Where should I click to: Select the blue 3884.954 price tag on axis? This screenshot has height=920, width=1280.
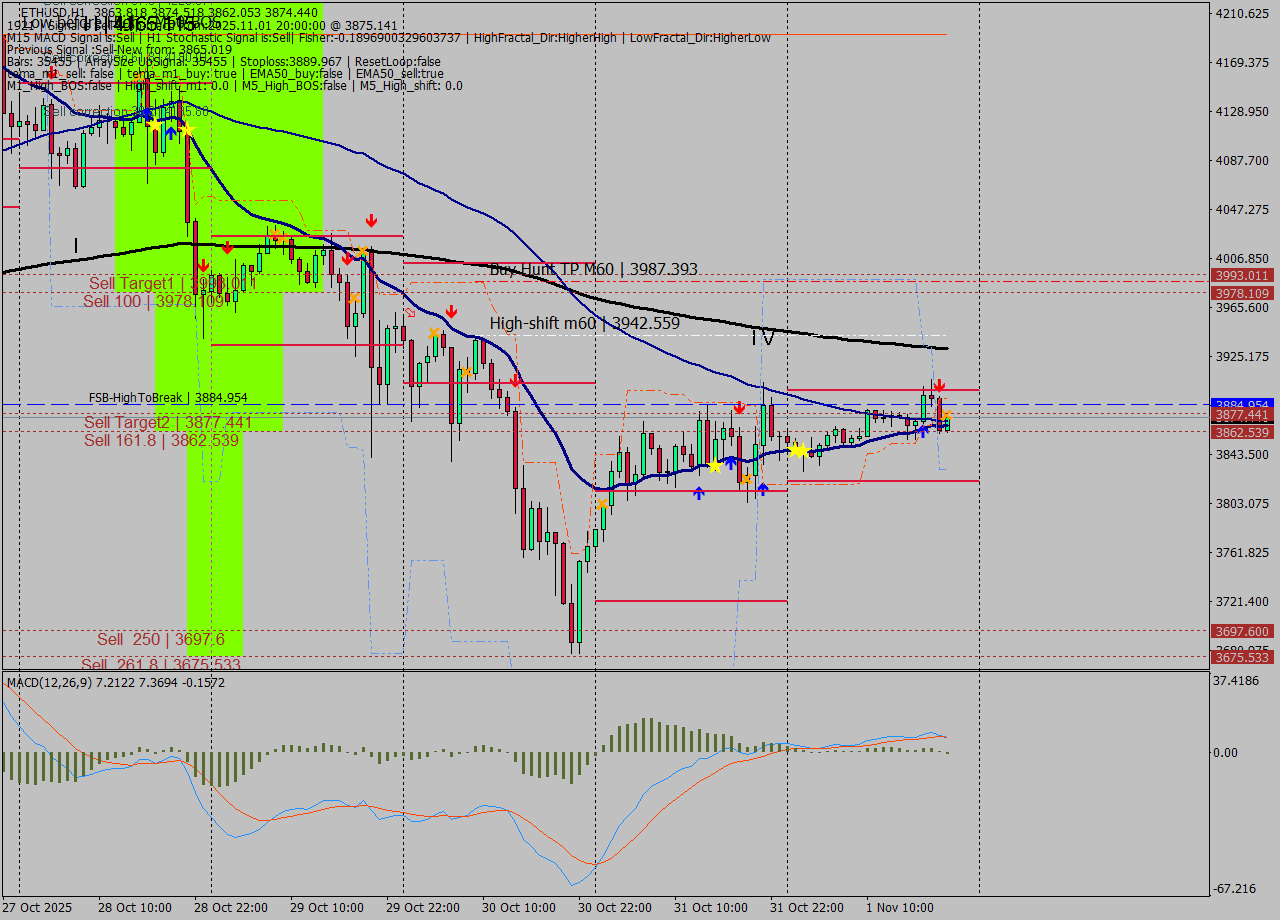coord(1242,404)
